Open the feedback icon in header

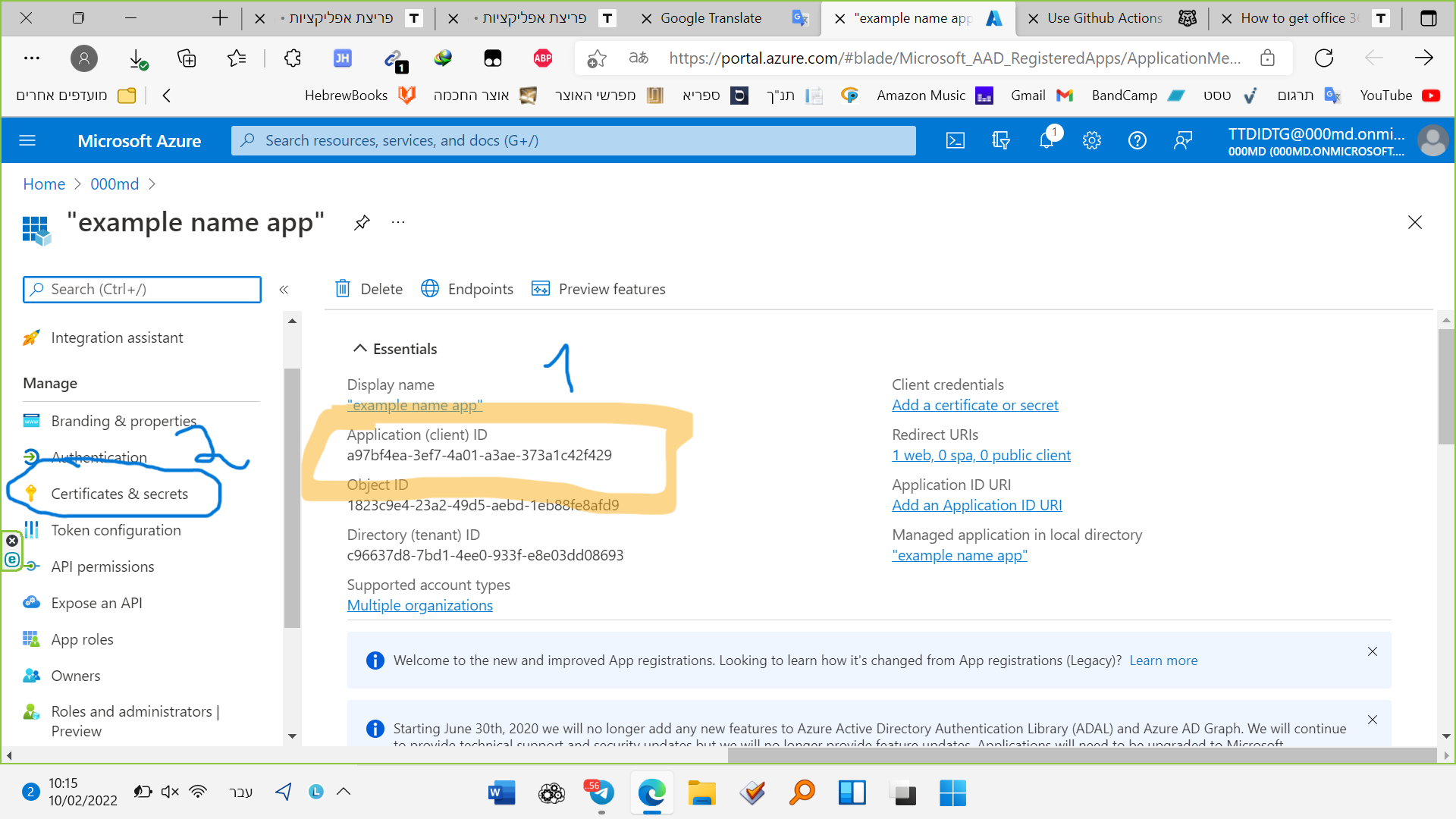1183,140
